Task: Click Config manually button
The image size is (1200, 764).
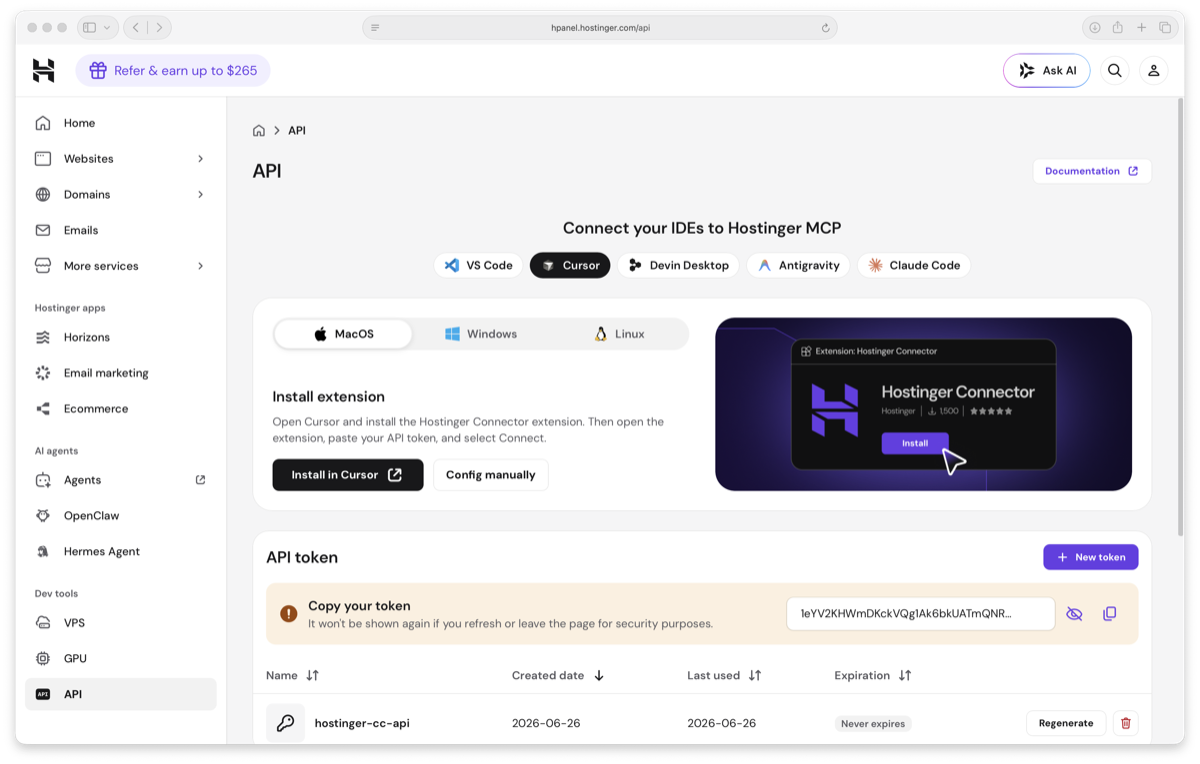Action: point(490,475)
